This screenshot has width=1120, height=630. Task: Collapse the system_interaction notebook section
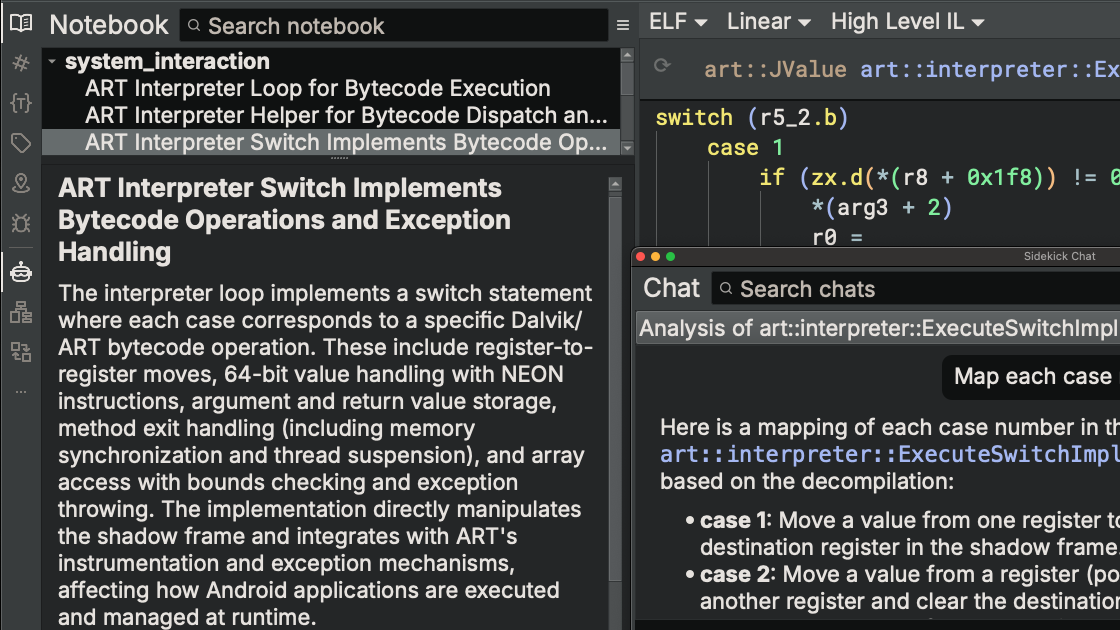coord(51,60)
